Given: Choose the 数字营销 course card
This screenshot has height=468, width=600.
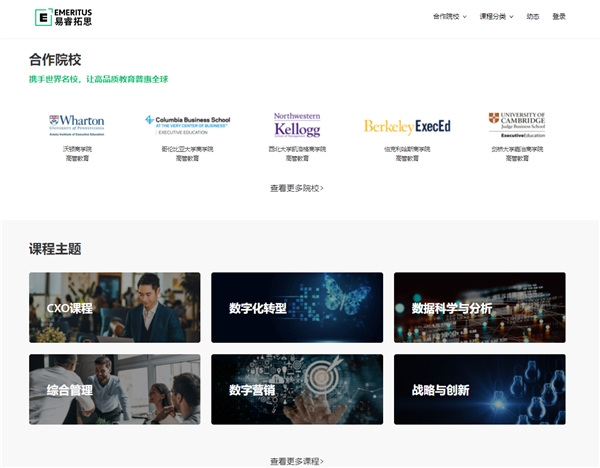Looking at the screenshot, I should point(297,389).
